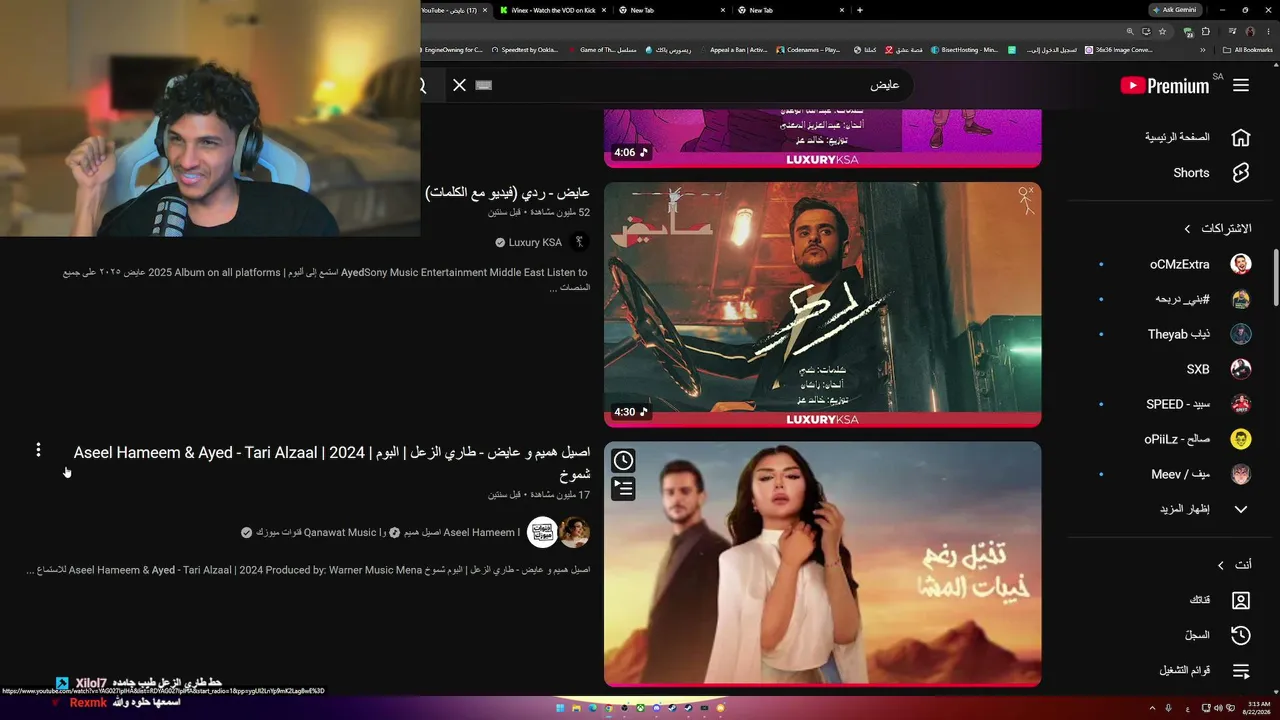
Task: Switch to the iVinex Kick VOD tab
Action: coord(553,10)
